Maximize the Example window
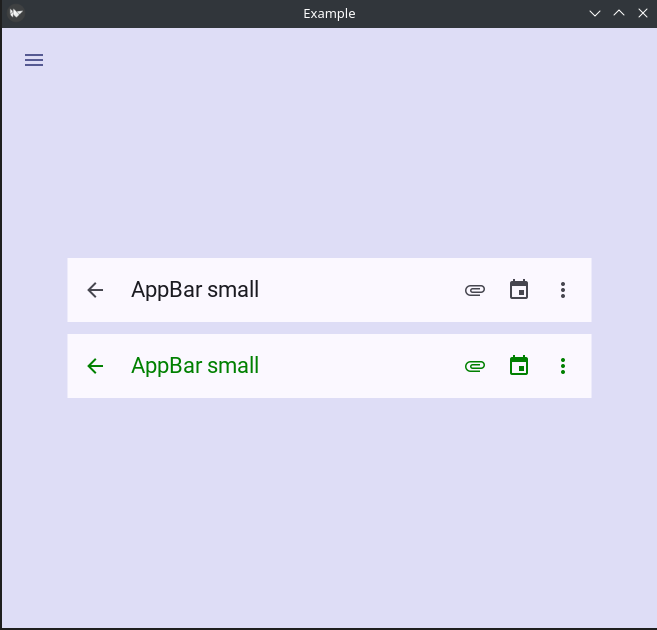657x630 pixels. tap(619, 13)
